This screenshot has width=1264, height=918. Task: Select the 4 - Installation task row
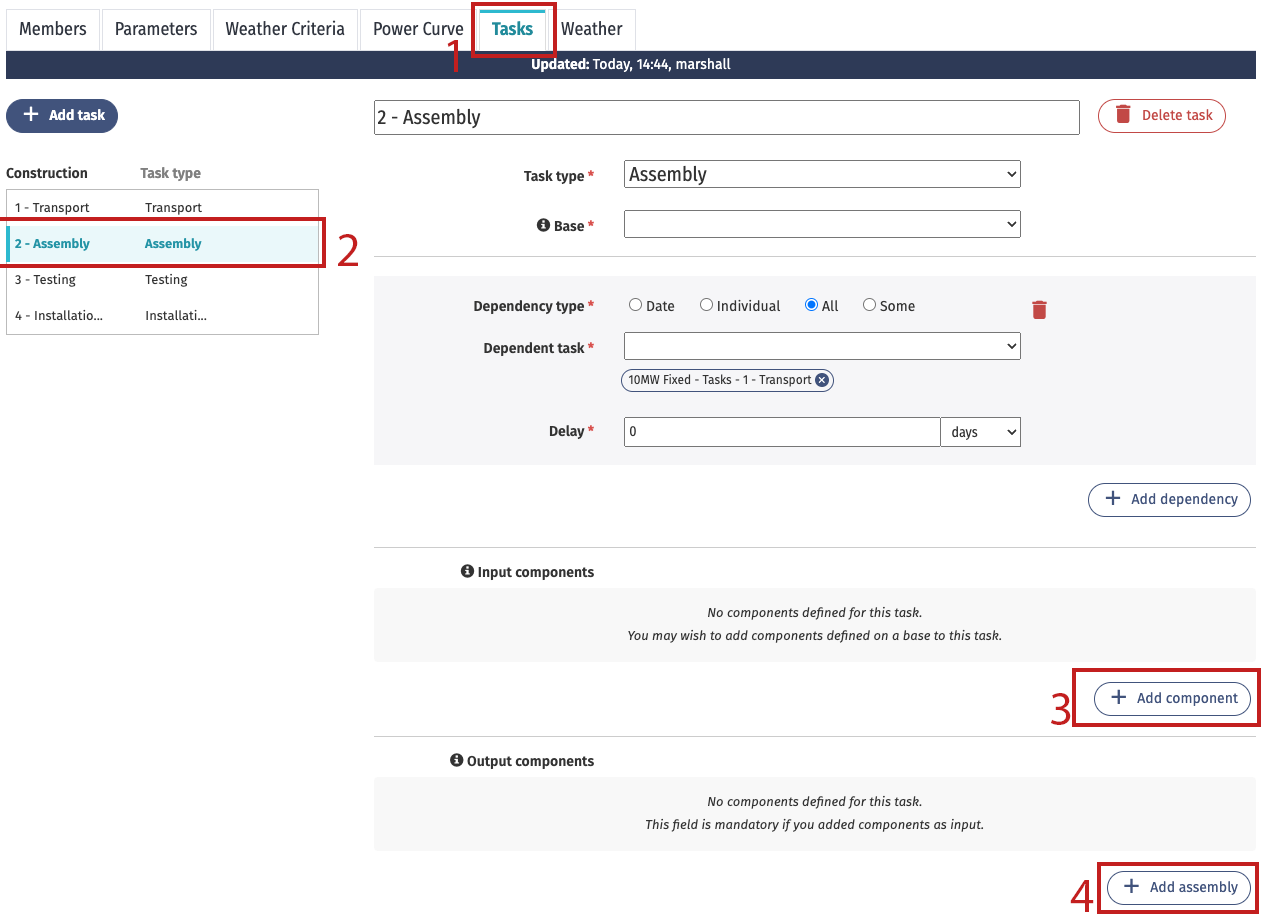click(x=162, y=316)
